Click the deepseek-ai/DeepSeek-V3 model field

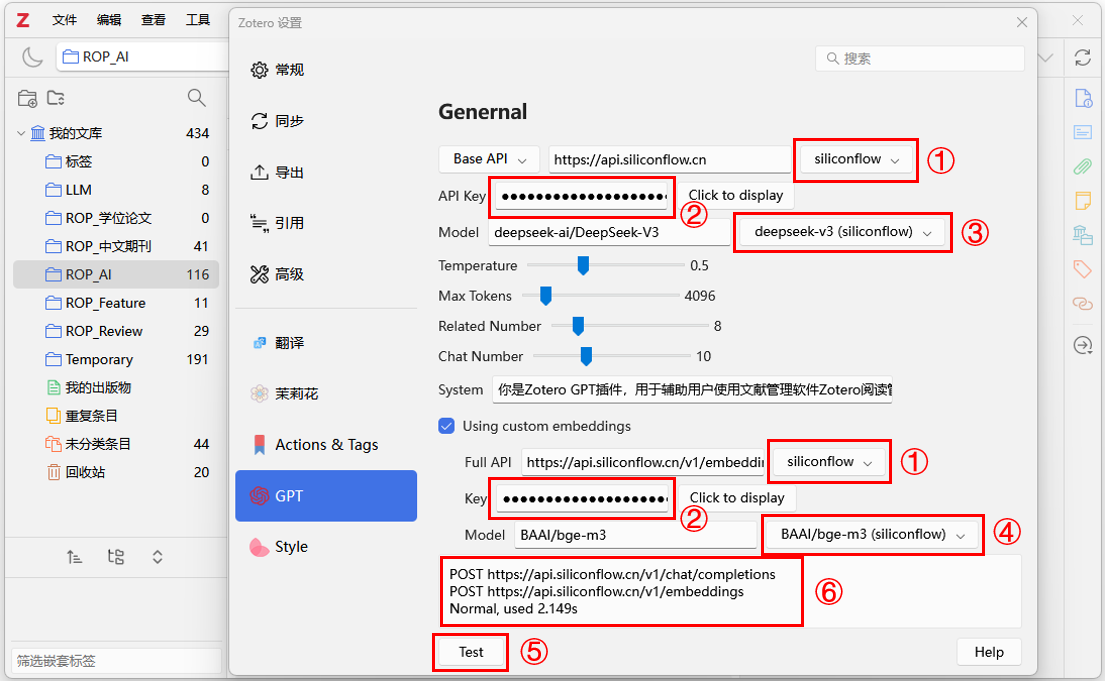tap(609, 232)
